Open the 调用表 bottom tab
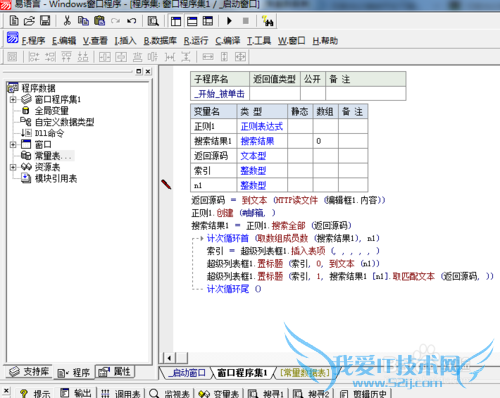 pos(120,394)
